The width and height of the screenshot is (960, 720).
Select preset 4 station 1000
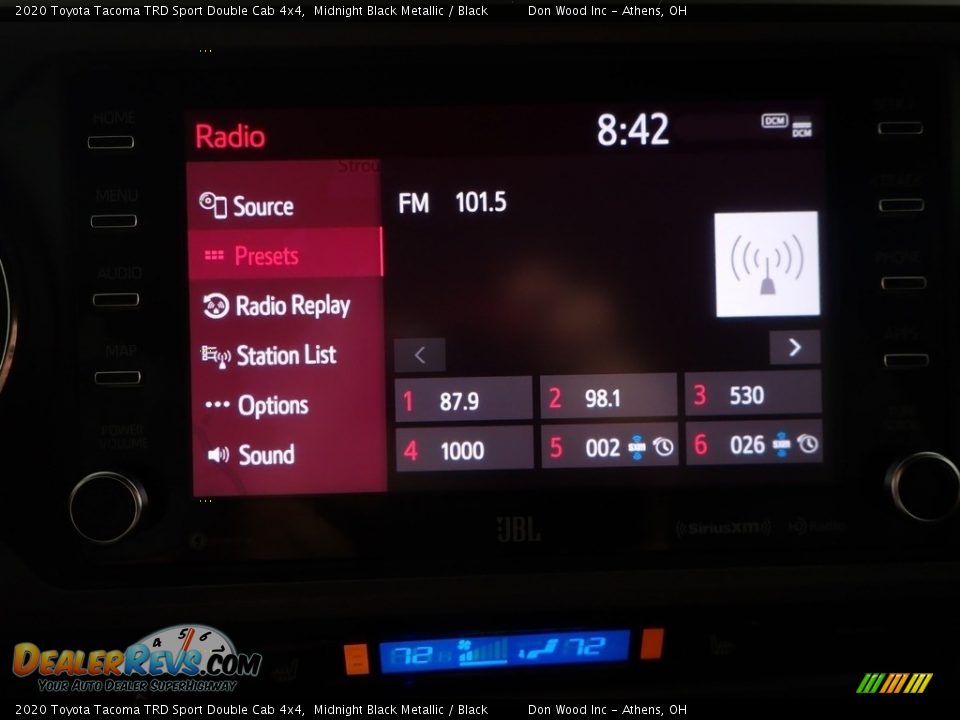pyautogui.click(x=464, y=450)
